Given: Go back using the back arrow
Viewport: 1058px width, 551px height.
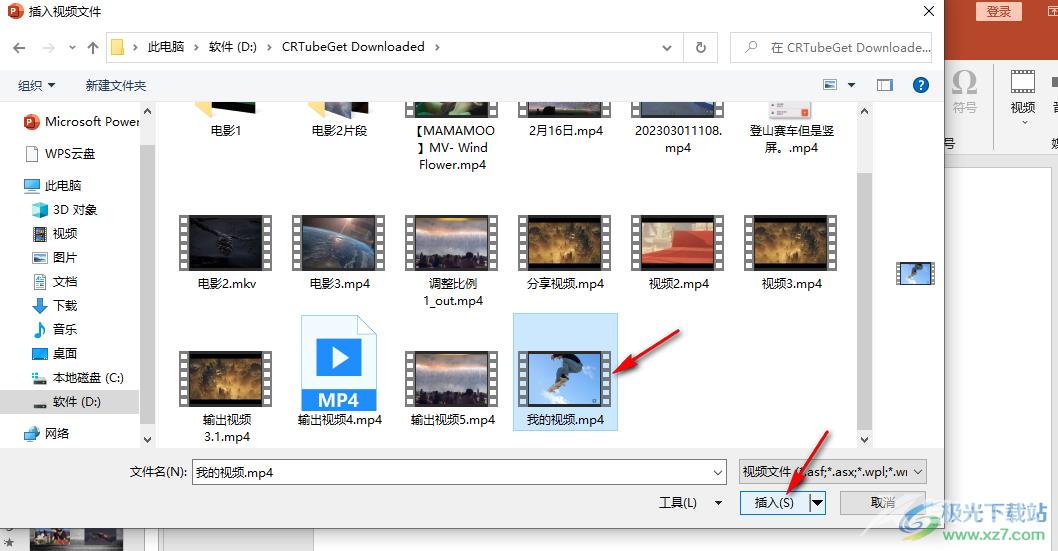Looking at the screenshot, I should 19,48.
